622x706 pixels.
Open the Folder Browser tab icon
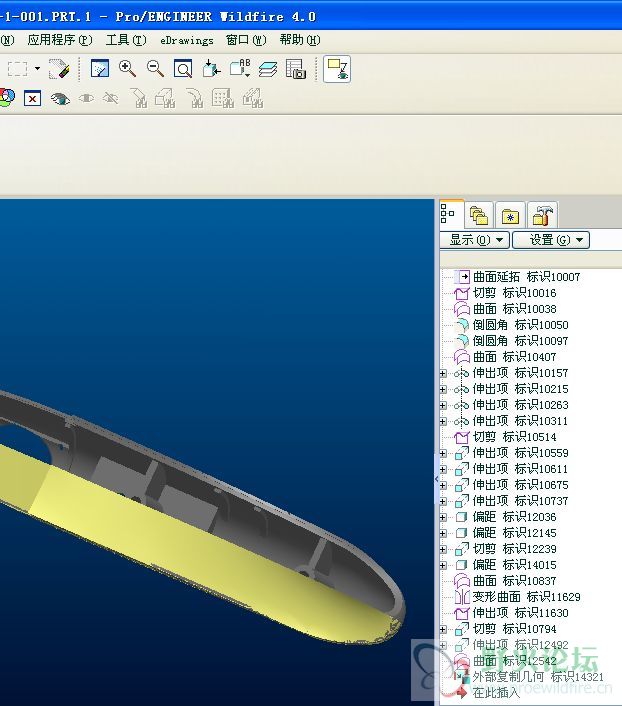pyautogui.click(x=479, y=216)
